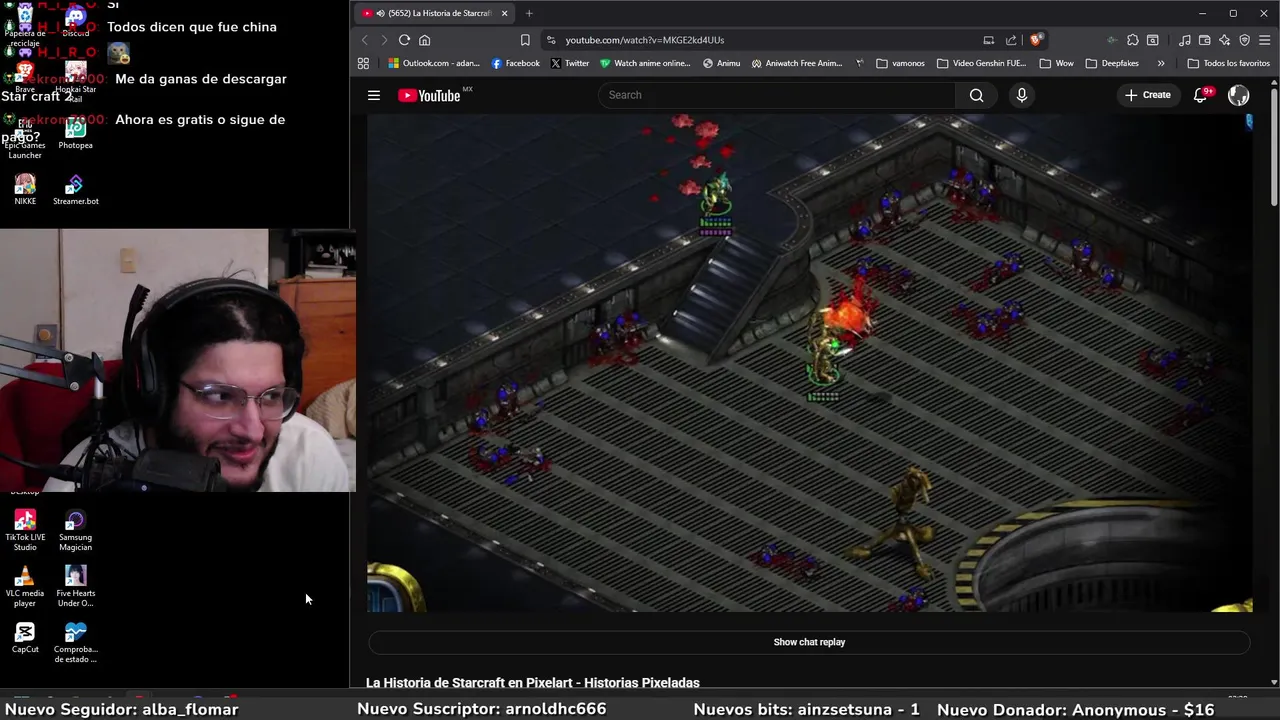The height and width of the screenshot is (720, 1280).
Task: Open the YouTube Create menu
Action: point(1147,95)
